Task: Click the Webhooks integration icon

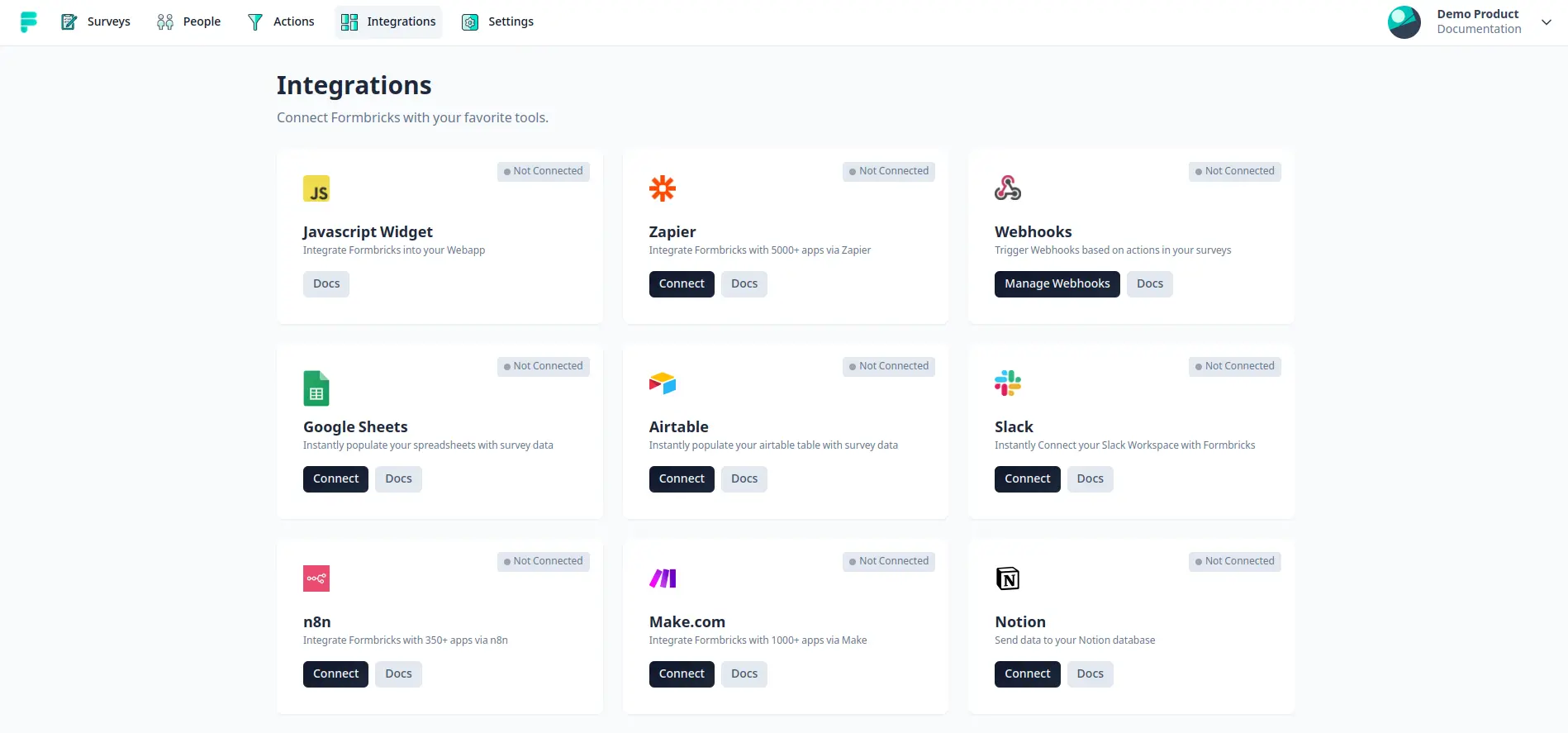Action: coord(1007,188)
